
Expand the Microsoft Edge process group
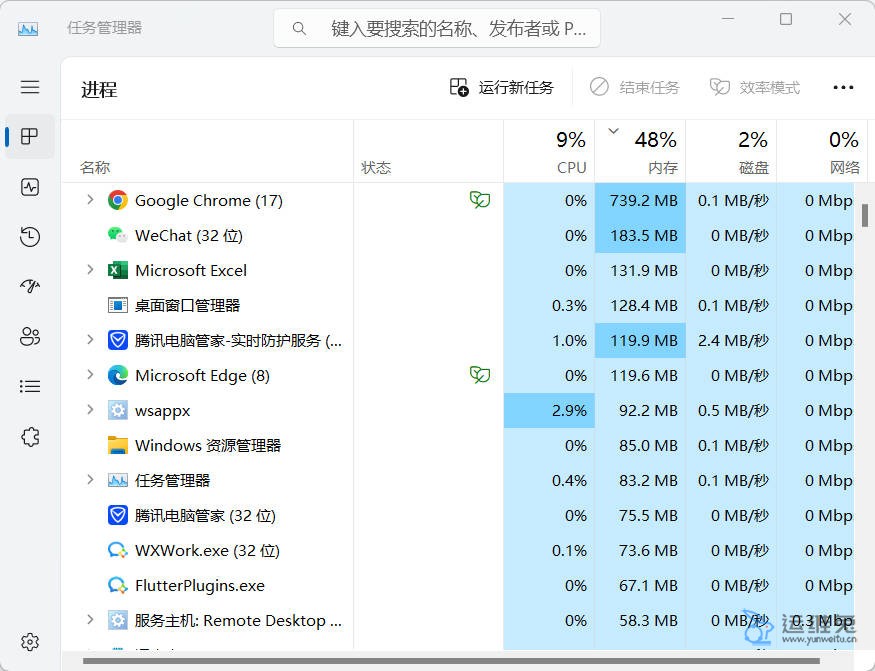click(x=90, y=375)
